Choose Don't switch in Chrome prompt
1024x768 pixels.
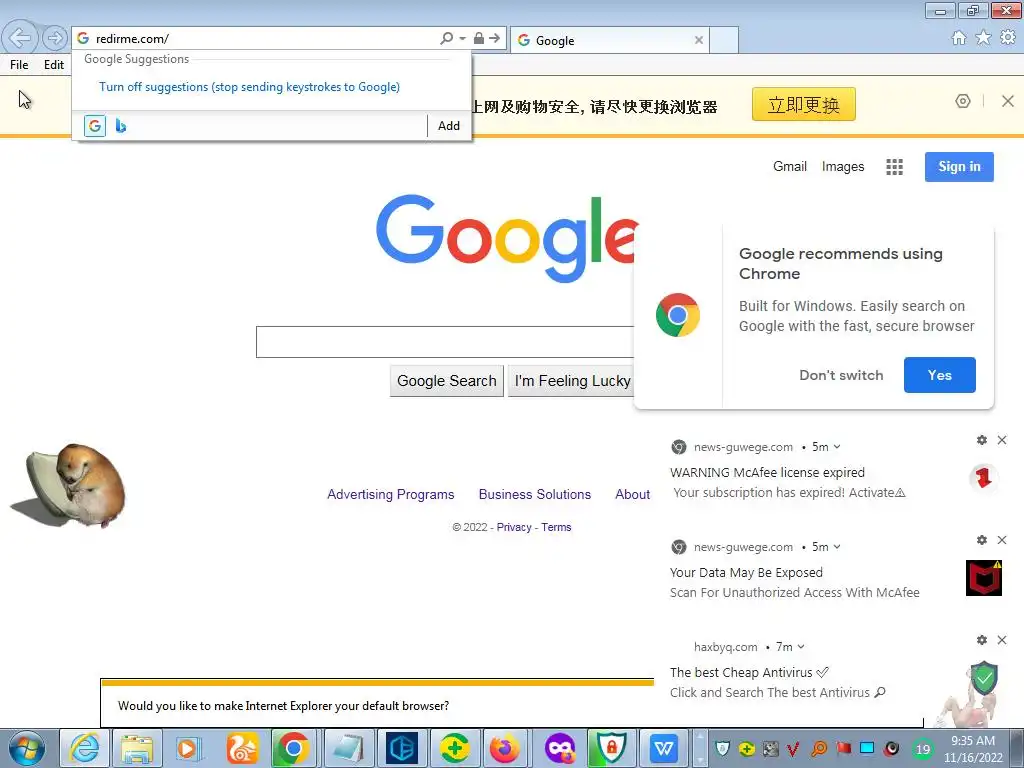coord(841,375)
